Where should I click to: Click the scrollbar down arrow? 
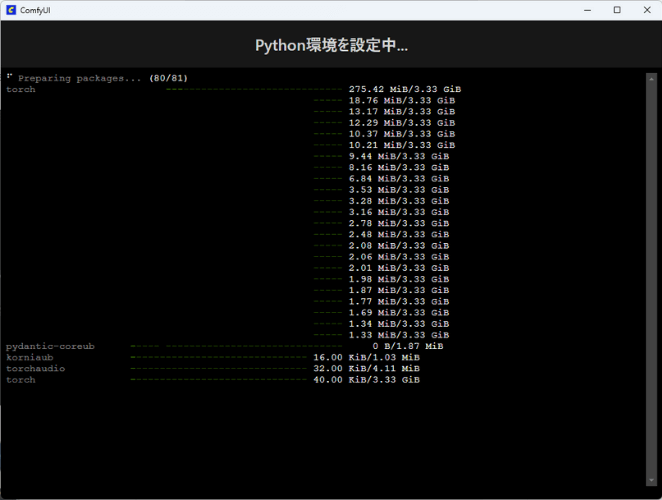(x=651, y=480)
